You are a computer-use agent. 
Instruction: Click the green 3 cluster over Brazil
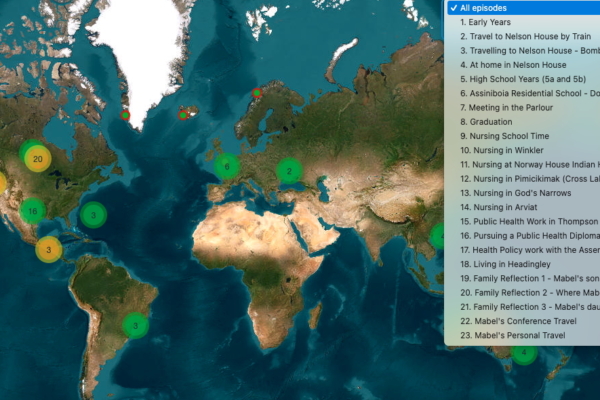coord(135,324)
